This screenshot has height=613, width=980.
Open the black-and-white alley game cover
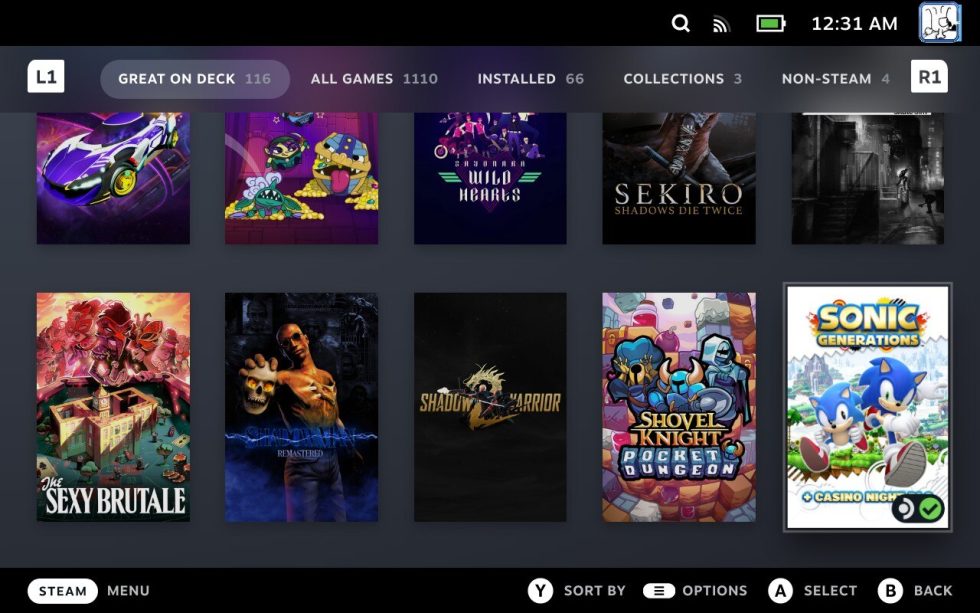[868, 178]
